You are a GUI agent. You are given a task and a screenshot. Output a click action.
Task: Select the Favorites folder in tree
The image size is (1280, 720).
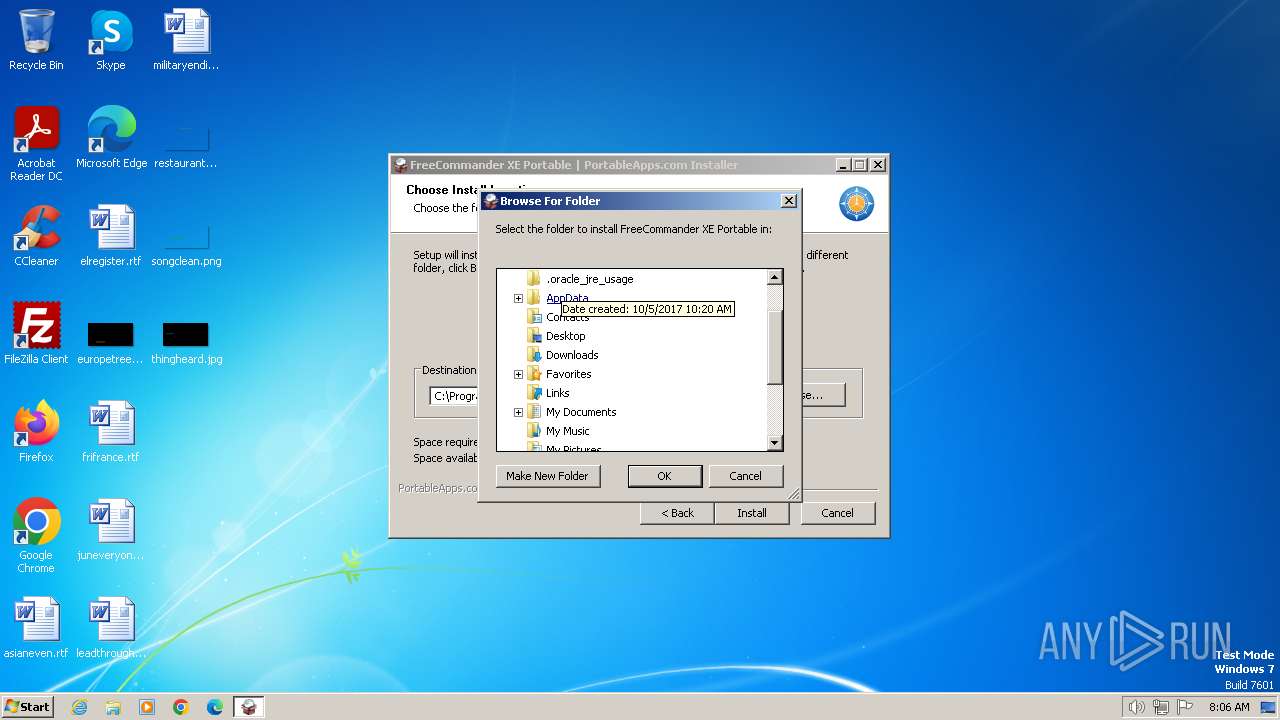568,374
